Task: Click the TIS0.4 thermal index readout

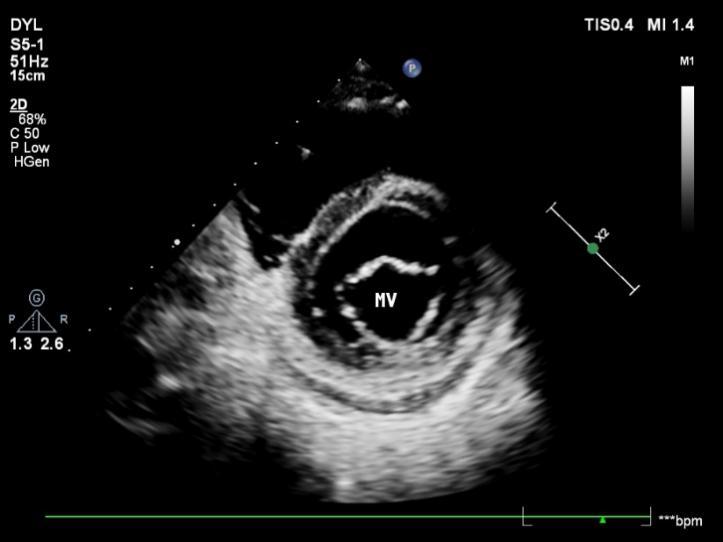Action: coord(608,26)
